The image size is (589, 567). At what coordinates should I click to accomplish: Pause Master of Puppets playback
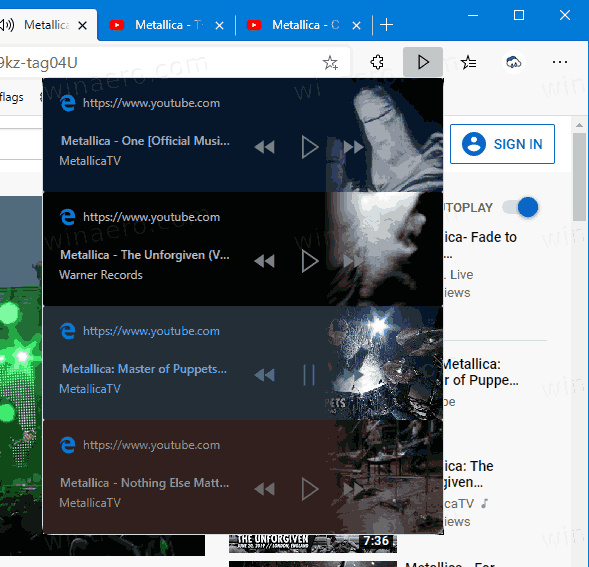[309, 375]
